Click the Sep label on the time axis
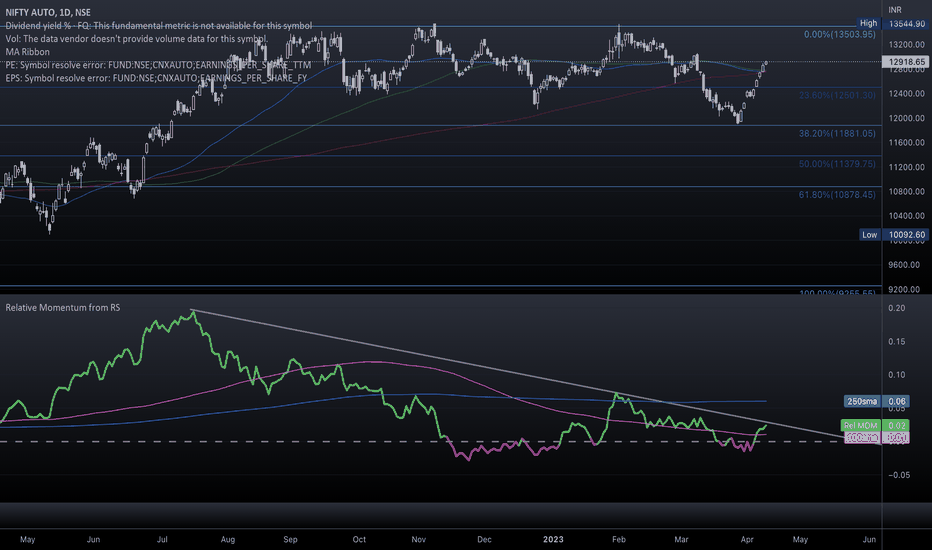 pyautogui.click(x=290, y=539)
